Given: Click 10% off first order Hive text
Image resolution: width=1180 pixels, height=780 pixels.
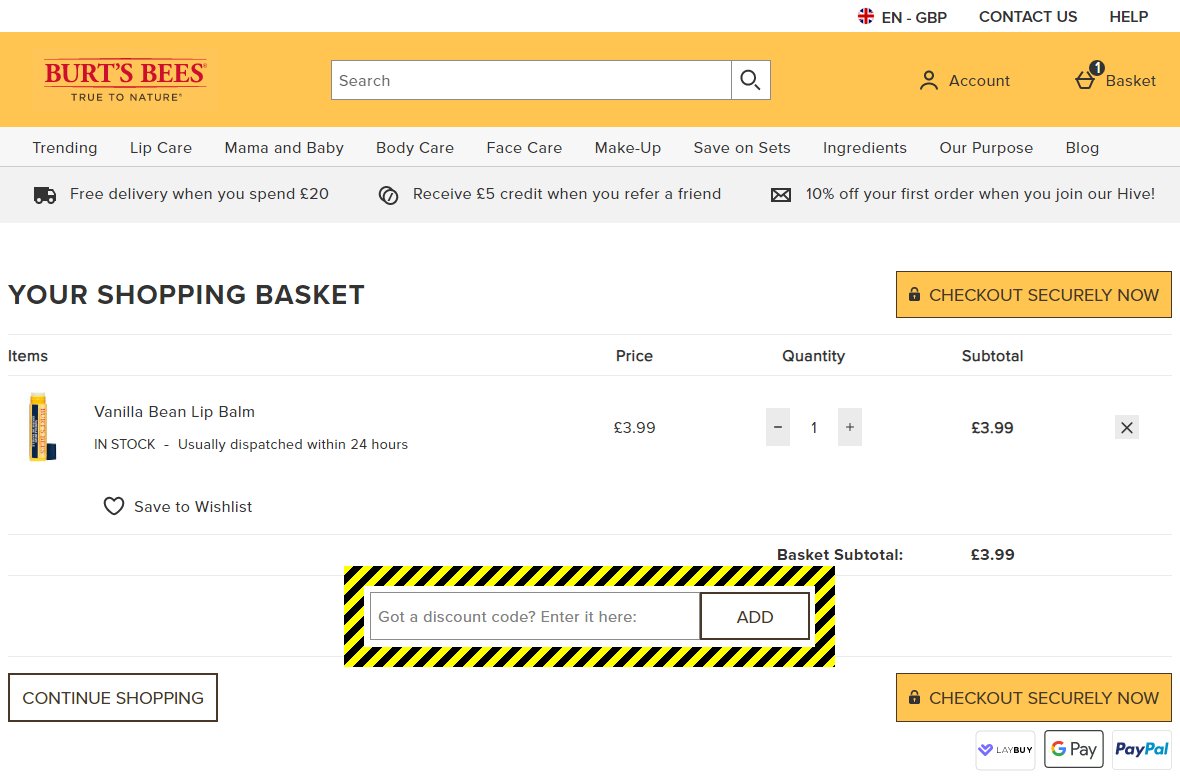Looking at the screenshot, I should [980, 193].
